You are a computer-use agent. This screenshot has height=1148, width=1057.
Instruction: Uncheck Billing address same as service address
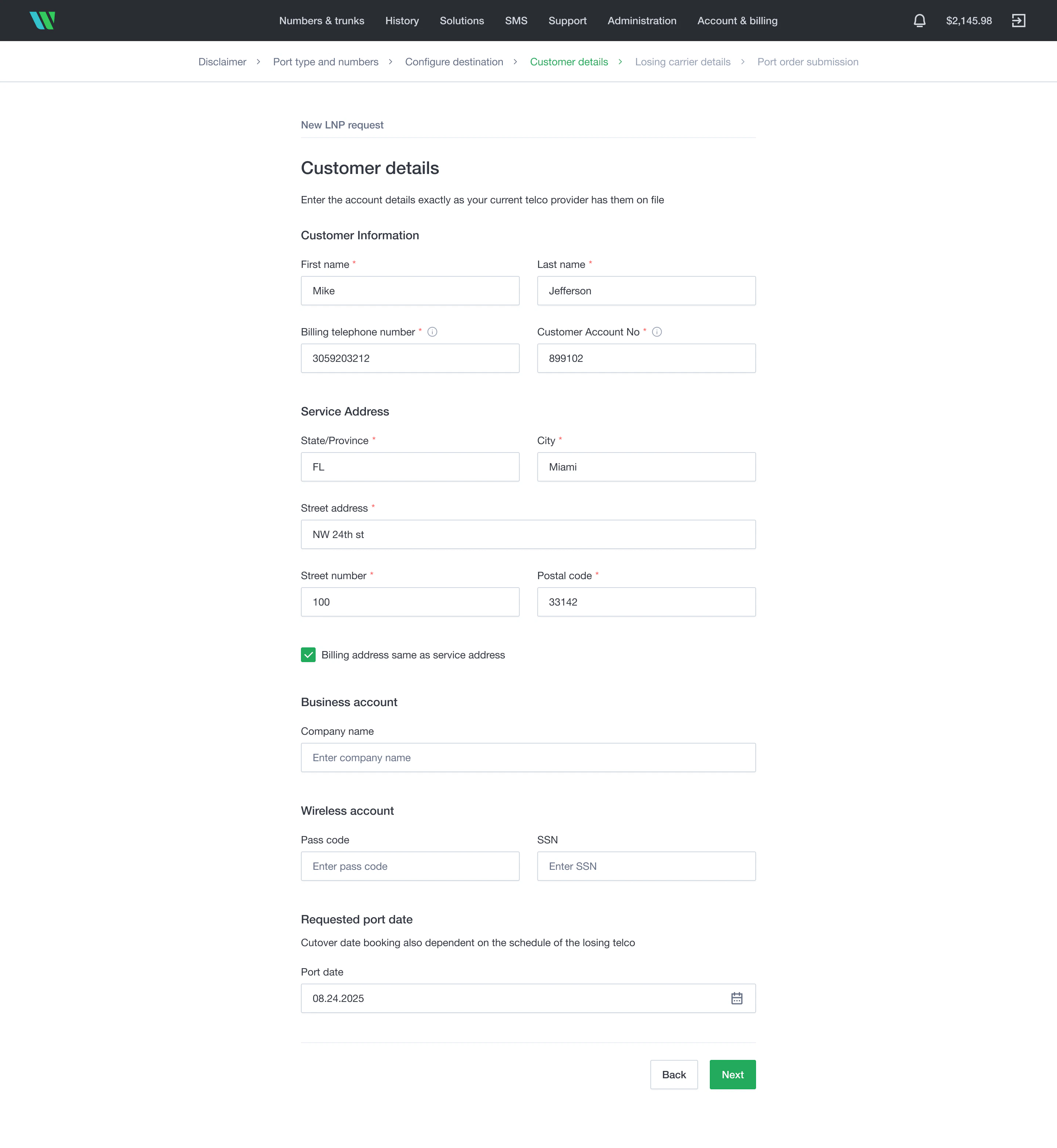(x=308, y=655)
